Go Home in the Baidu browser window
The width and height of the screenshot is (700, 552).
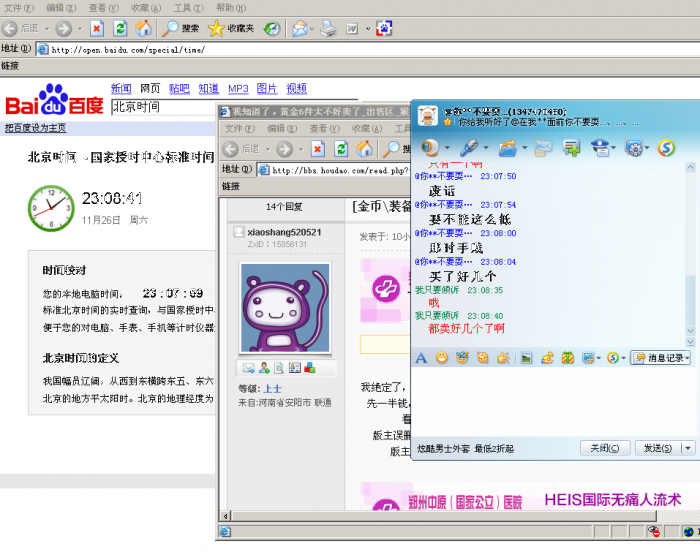pyautogui.click(x=144, y=29)
